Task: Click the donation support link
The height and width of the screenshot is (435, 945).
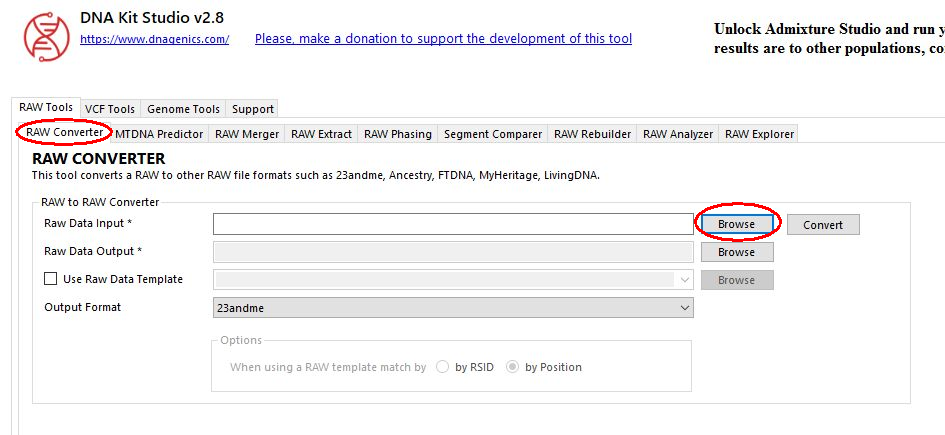Action: [x=443, y=39]
